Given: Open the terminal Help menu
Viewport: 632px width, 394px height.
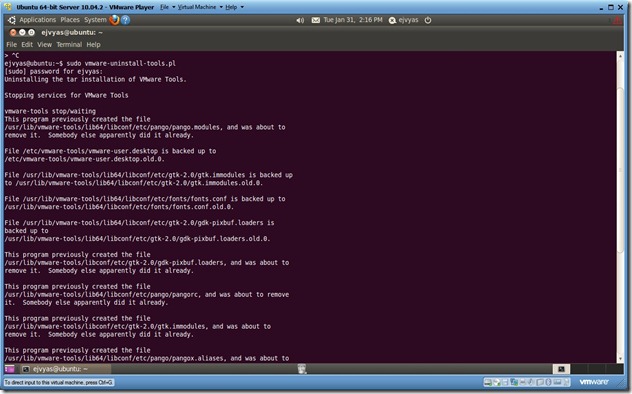Looking at the screenshot, I should [x=93, y=44].
